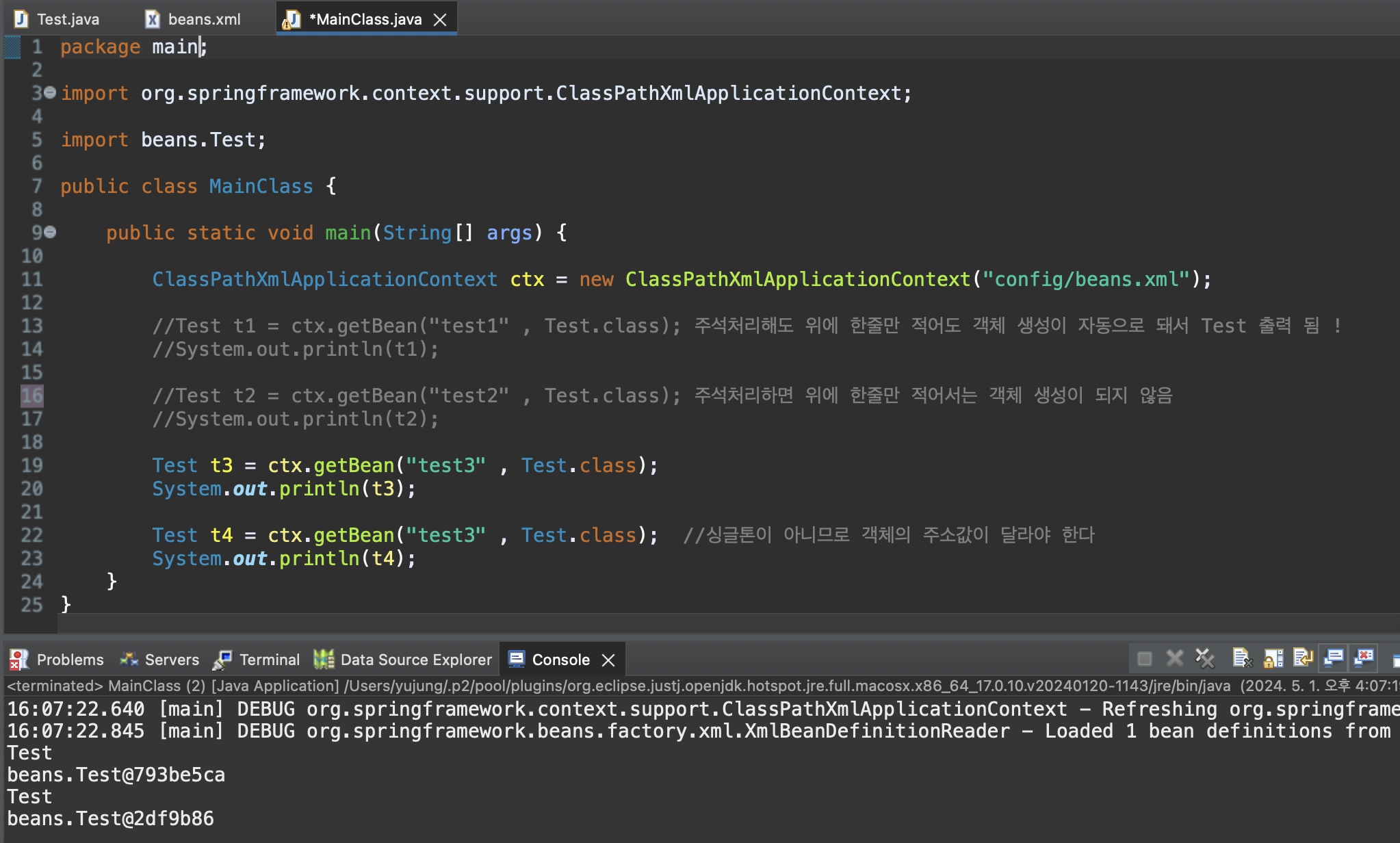Click Remove Launch single X icon
1400x843 pixels.
click(1175, 659)
